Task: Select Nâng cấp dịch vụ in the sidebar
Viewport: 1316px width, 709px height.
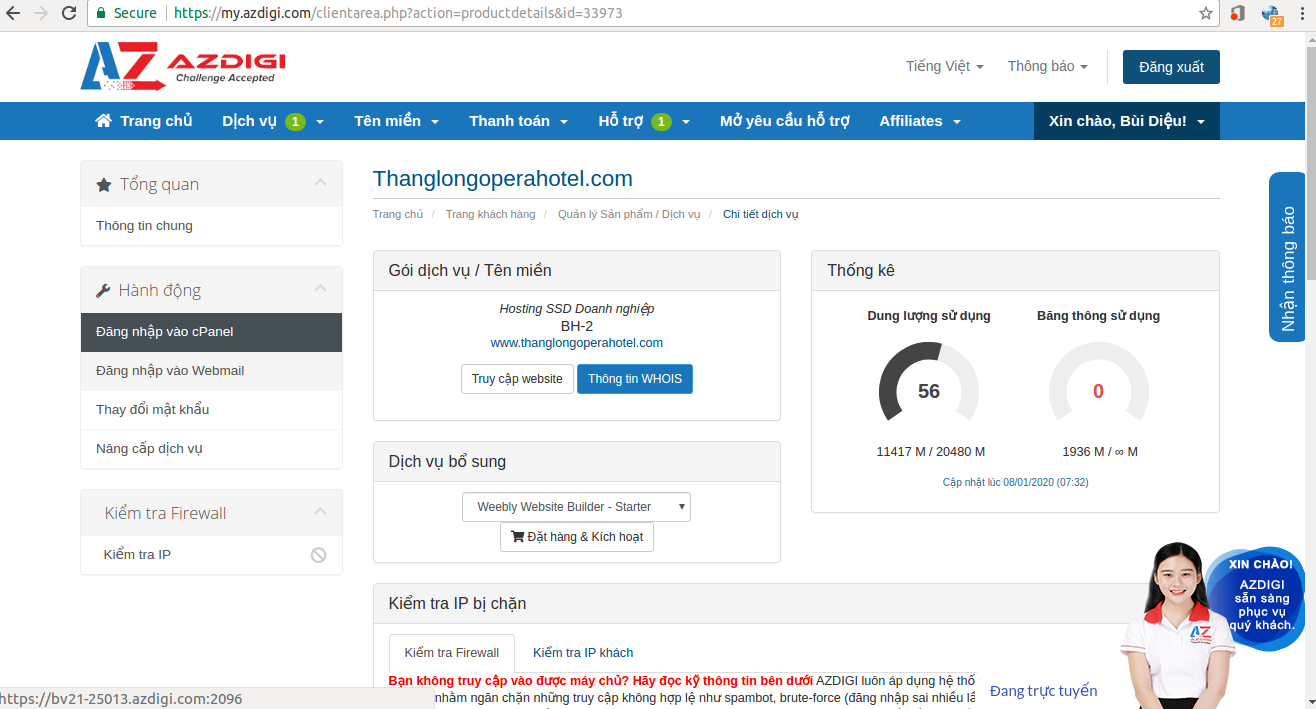Action: (x=211, y=449)
